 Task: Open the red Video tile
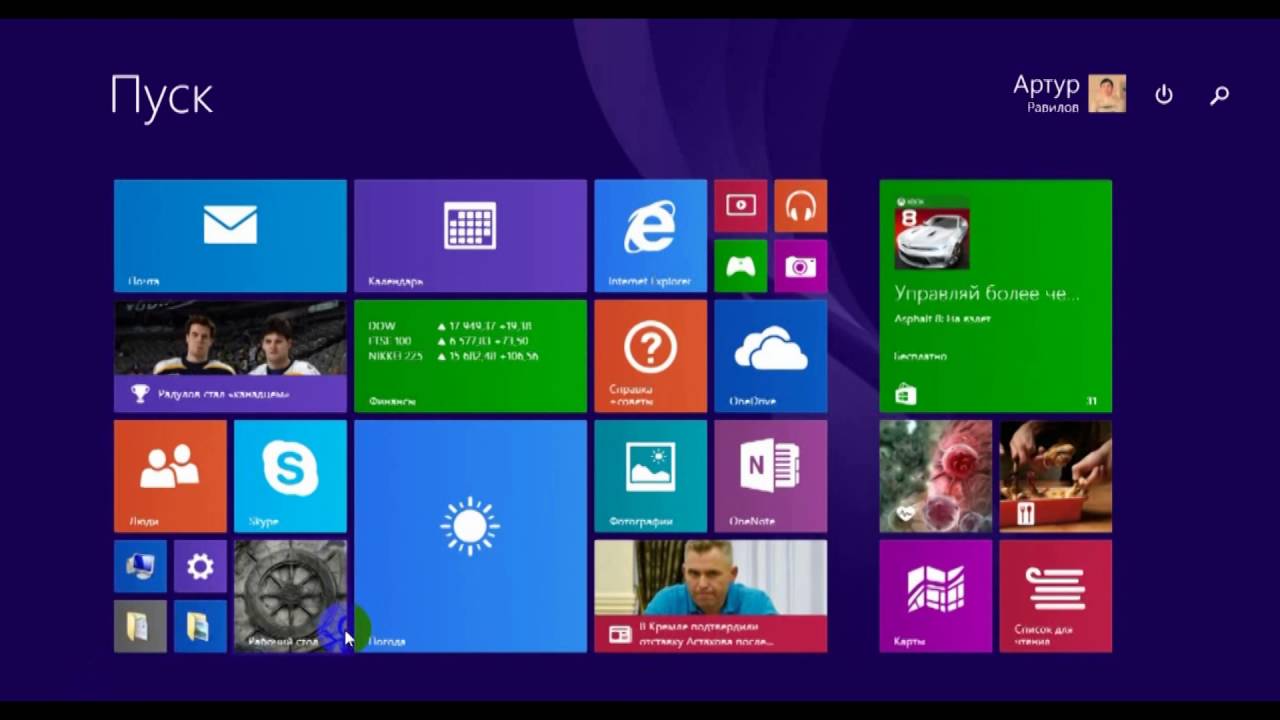click(x=740, y=206)
